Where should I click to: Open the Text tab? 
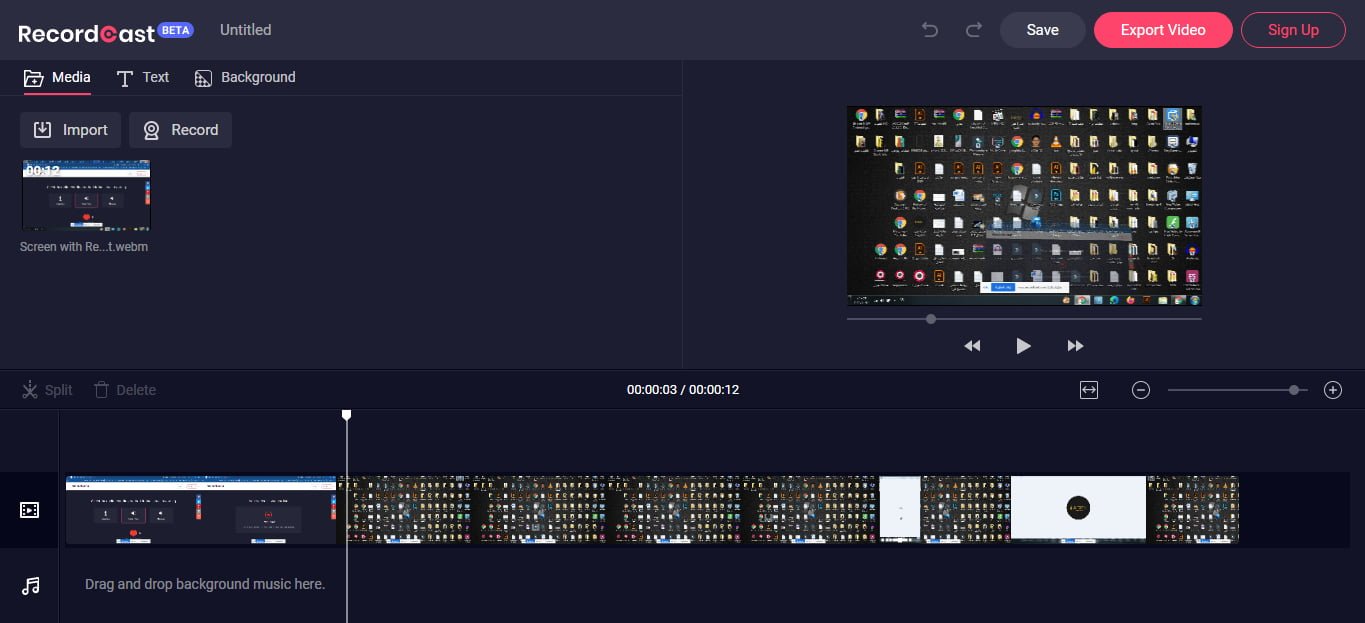click(143, 77)
